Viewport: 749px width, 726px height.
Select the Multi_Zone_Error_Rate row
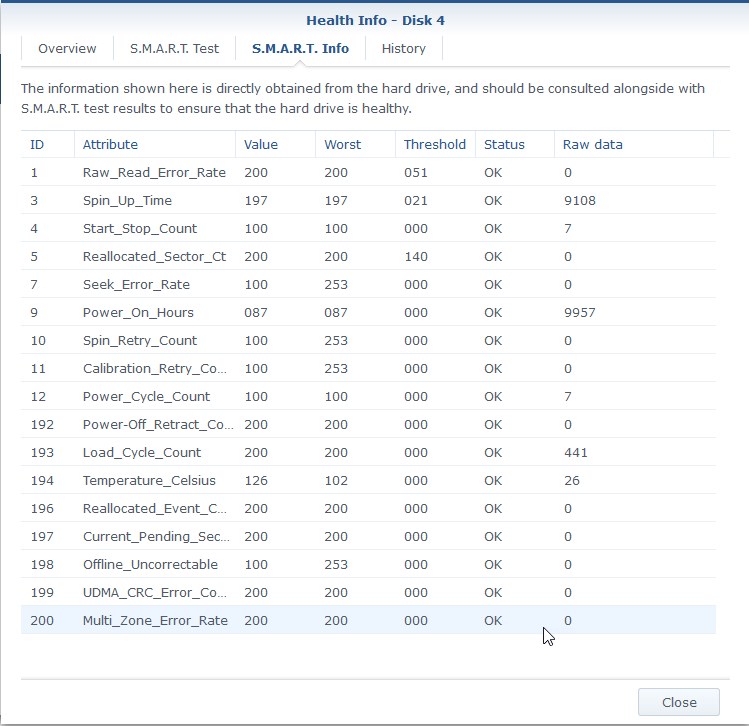pyautogui.click(x=368, y=620)
